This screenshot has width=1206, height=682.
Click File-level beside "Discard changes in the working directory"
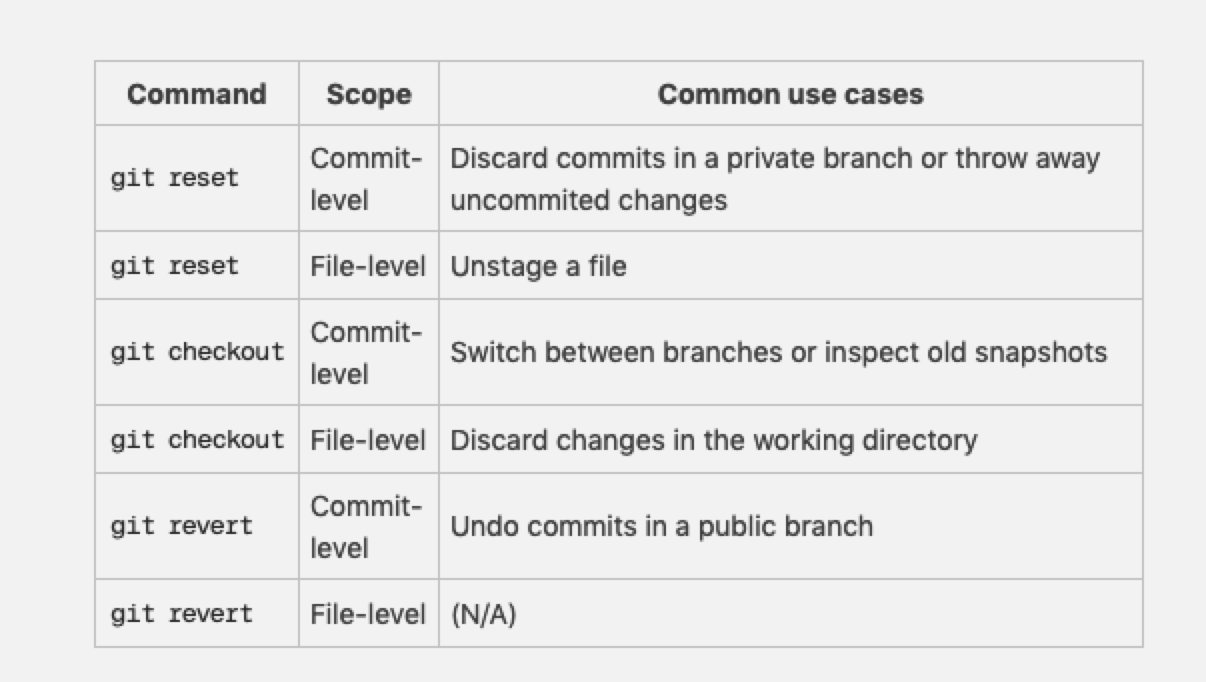tap(368, 440)
